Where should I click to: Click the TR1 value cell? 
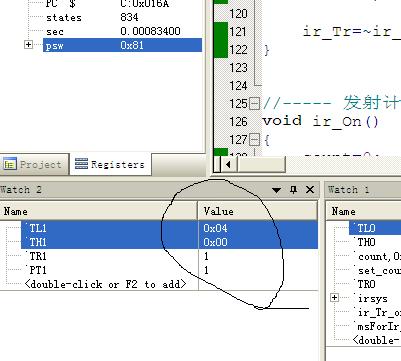[258, 256]
